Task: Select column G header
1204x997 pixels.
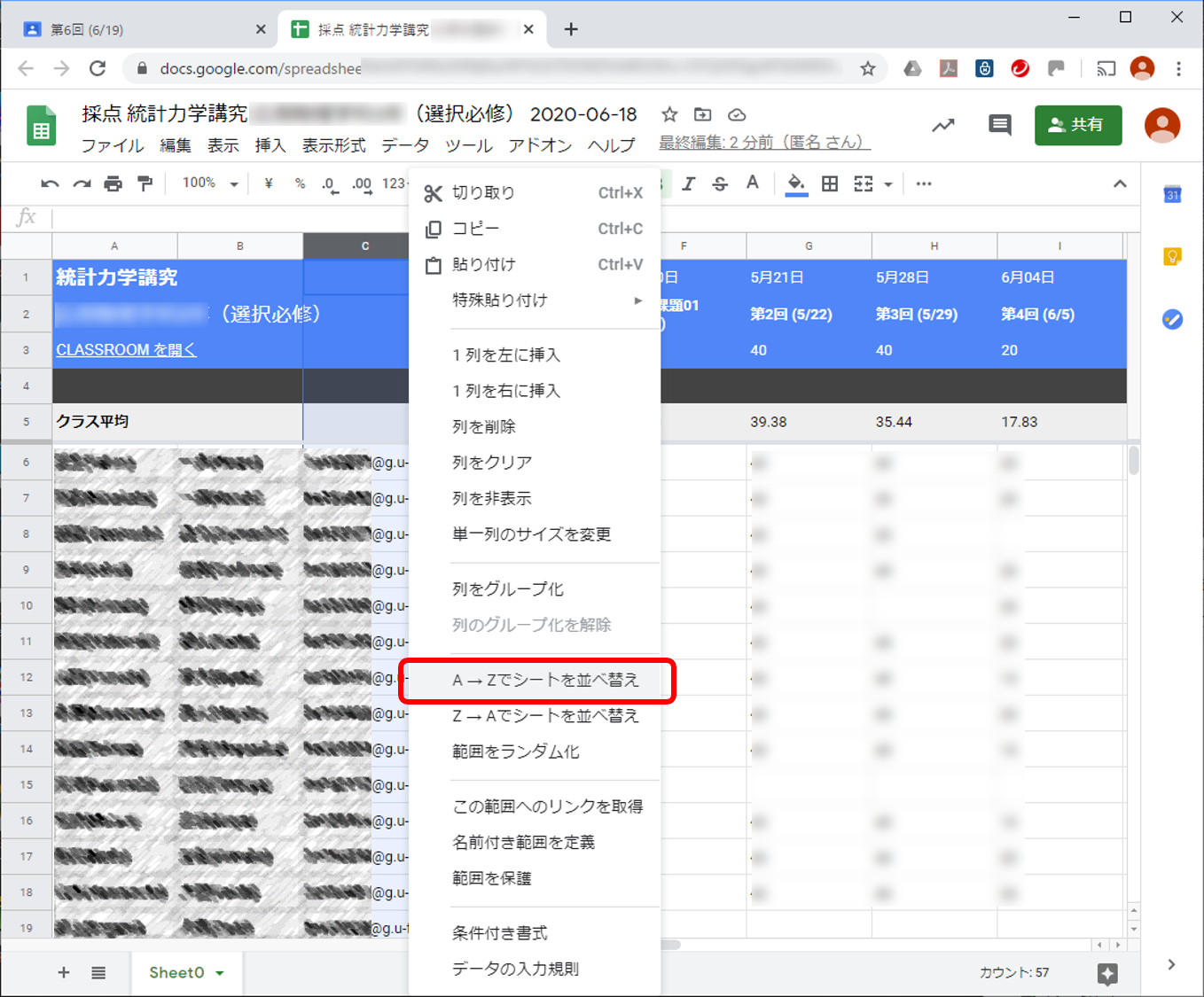Action: pyautogui.click(x=809, y=245)
